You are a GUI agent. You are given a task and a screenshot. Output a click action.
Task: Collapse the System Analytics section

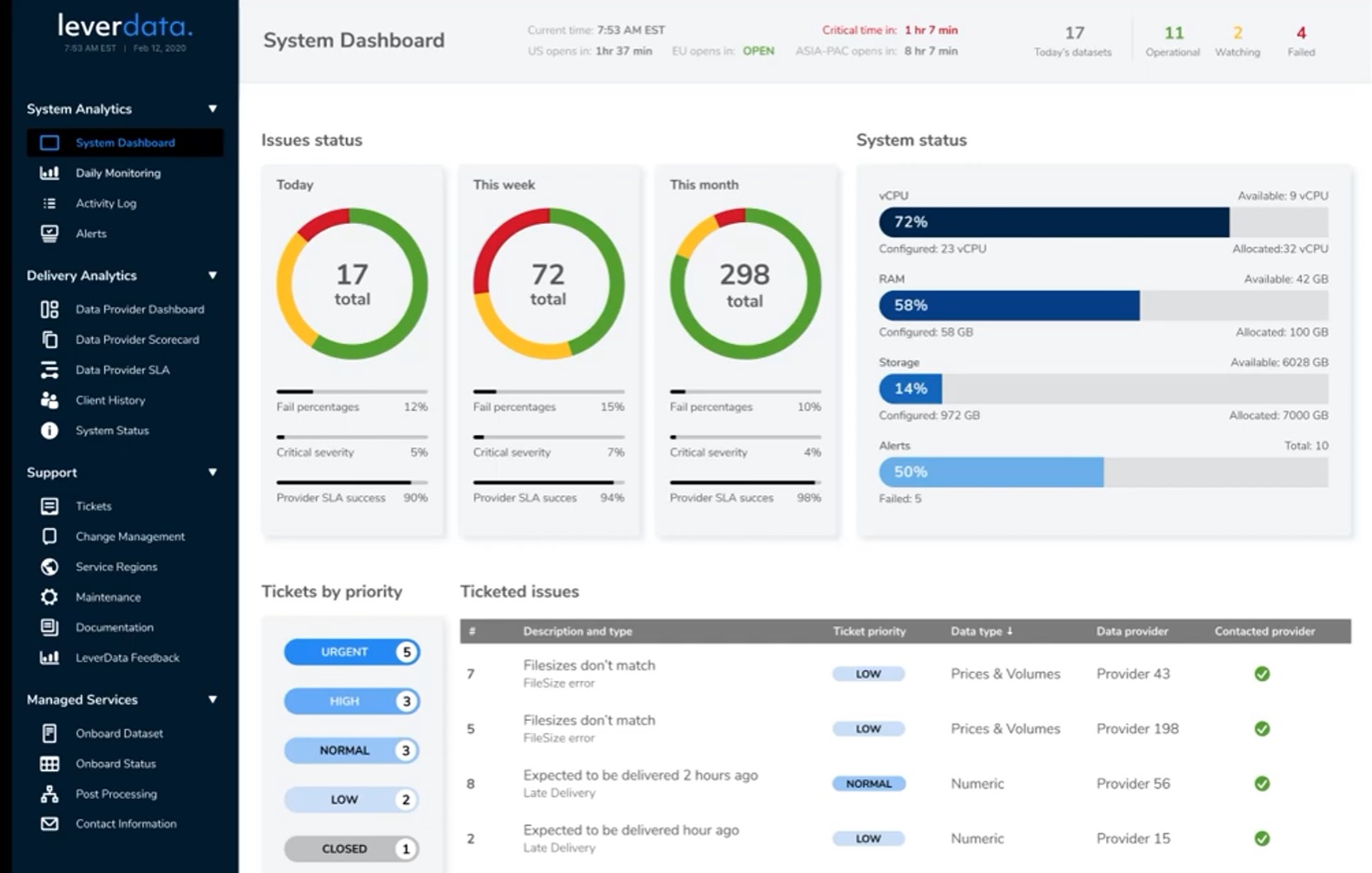(x=213, y=109)
